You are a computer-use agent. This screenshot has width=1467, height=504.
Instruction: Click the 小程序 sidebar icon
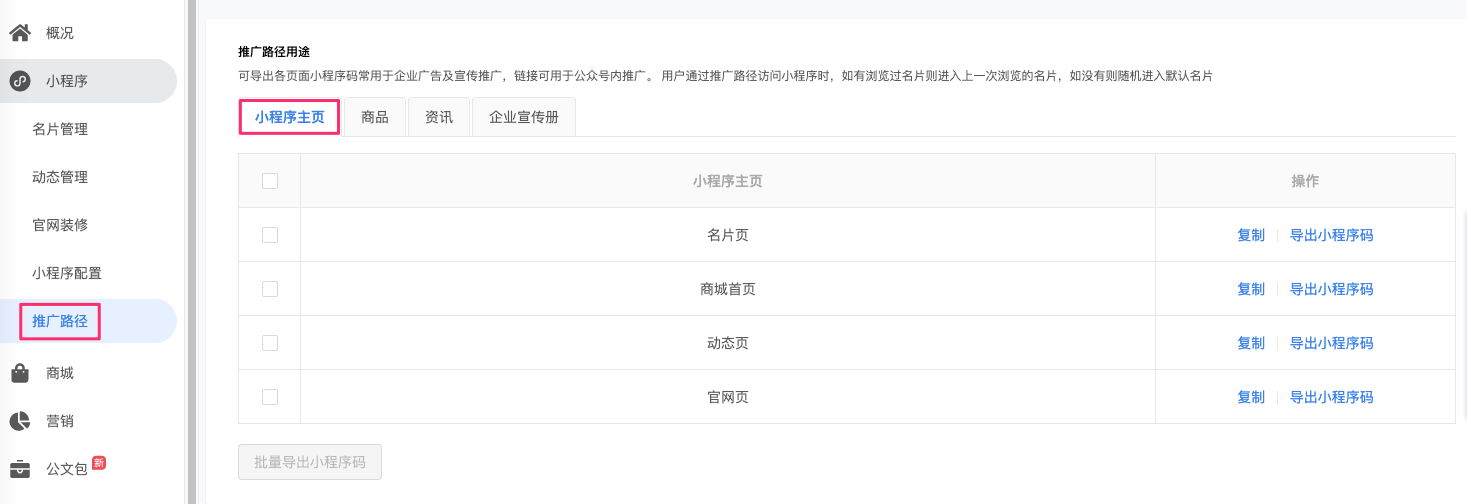(20, 81)
